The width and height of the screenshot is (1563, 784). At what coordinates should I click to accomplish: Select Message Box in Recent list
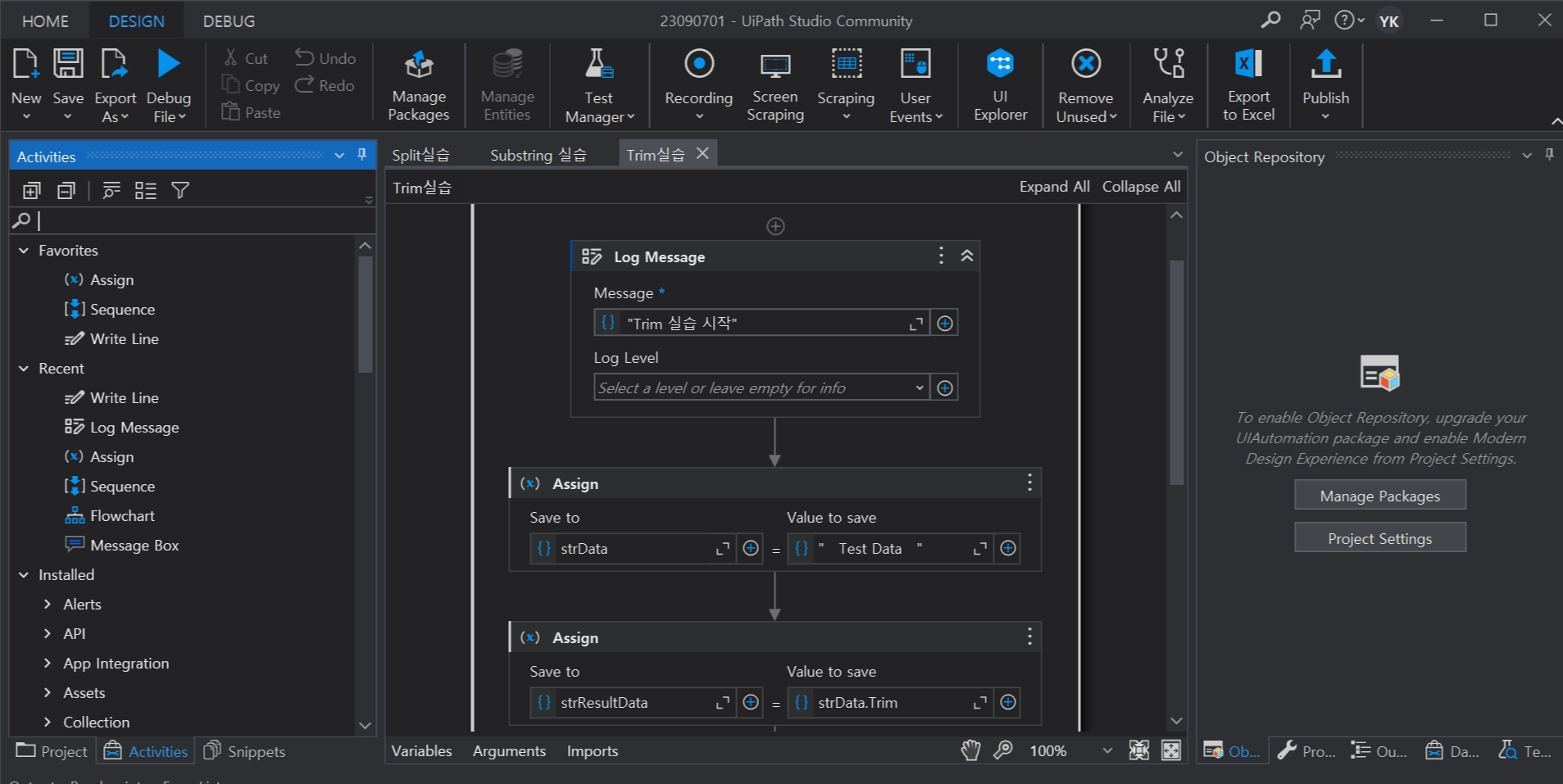pyautogui.click(x=134, y=546)
